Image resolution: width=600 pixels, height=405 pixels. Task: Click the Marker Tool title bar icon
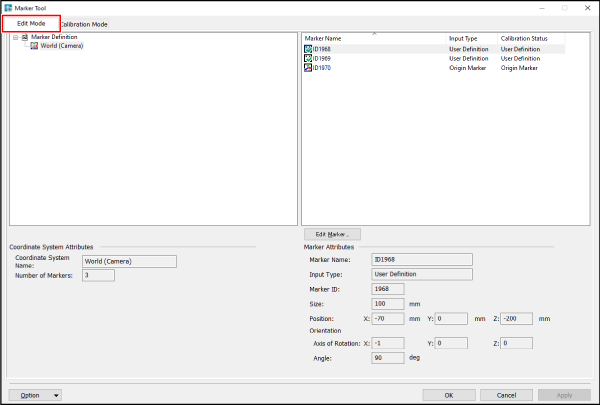8,8
